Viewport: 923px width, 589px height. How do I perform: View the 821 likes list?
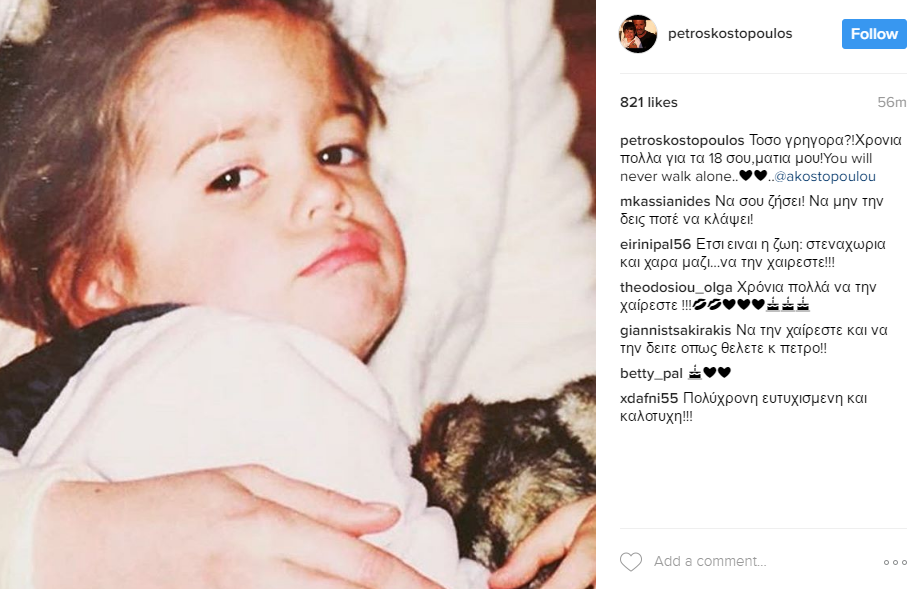[x=649, y=102]
